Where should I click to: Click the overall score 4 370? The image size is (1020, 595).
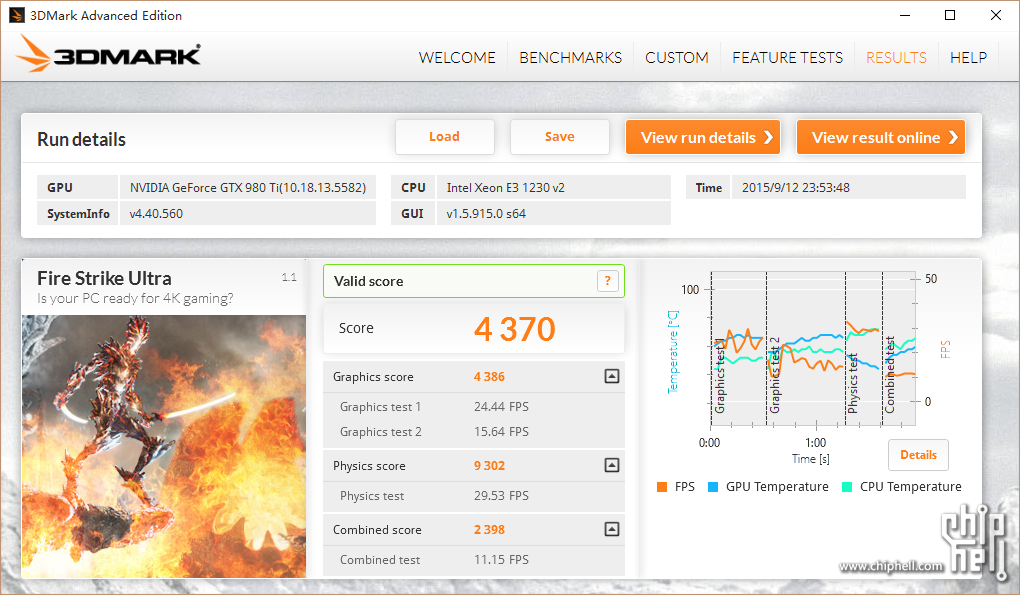coord(515,329)
